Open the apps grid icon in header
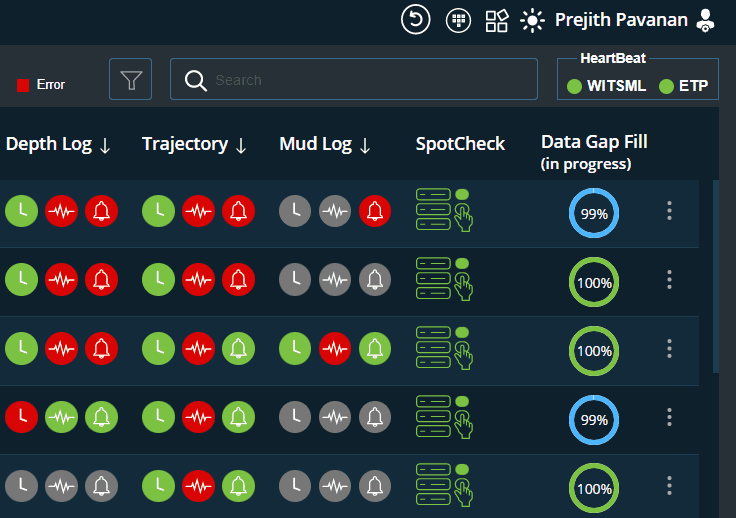The width and height of the screenshot is (736, 518). tap(458, 20)
